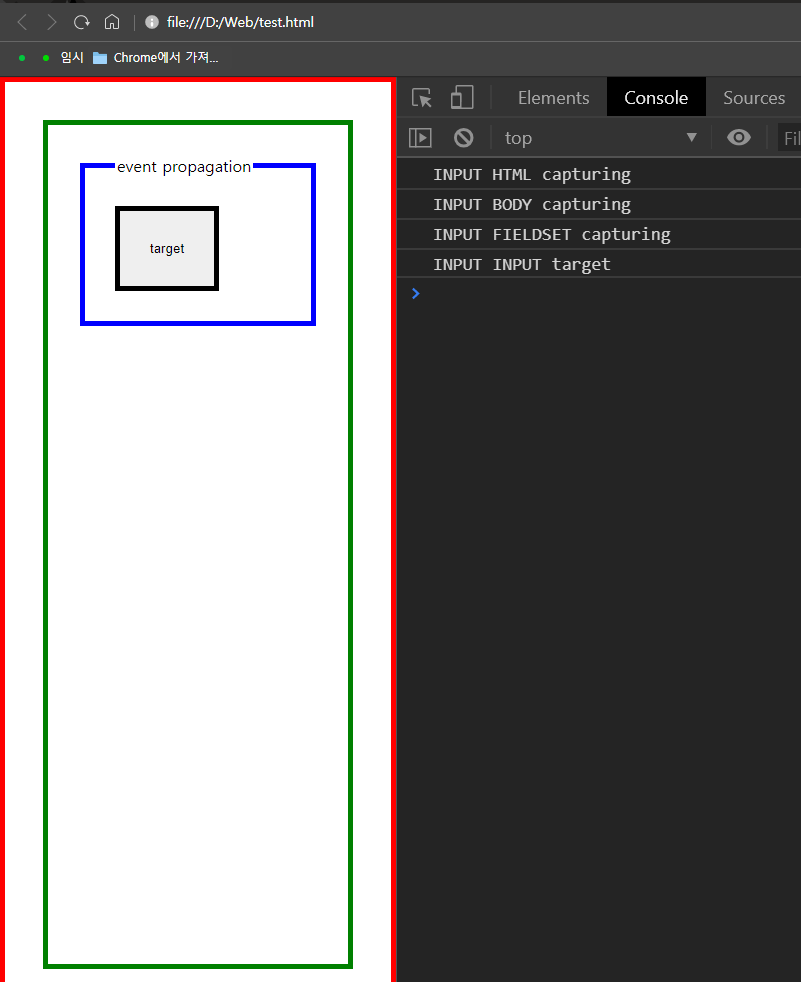Viewport: 801px width, 982px height.
Task: Clear the console output
Action: click(x=463, y=138)
